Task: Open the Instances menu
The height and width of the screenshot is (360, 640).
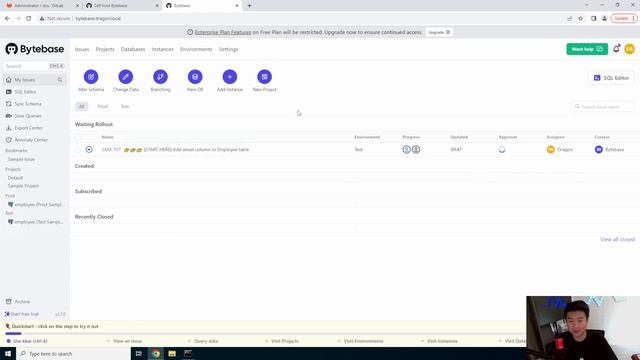Action: tap(163, 49)
